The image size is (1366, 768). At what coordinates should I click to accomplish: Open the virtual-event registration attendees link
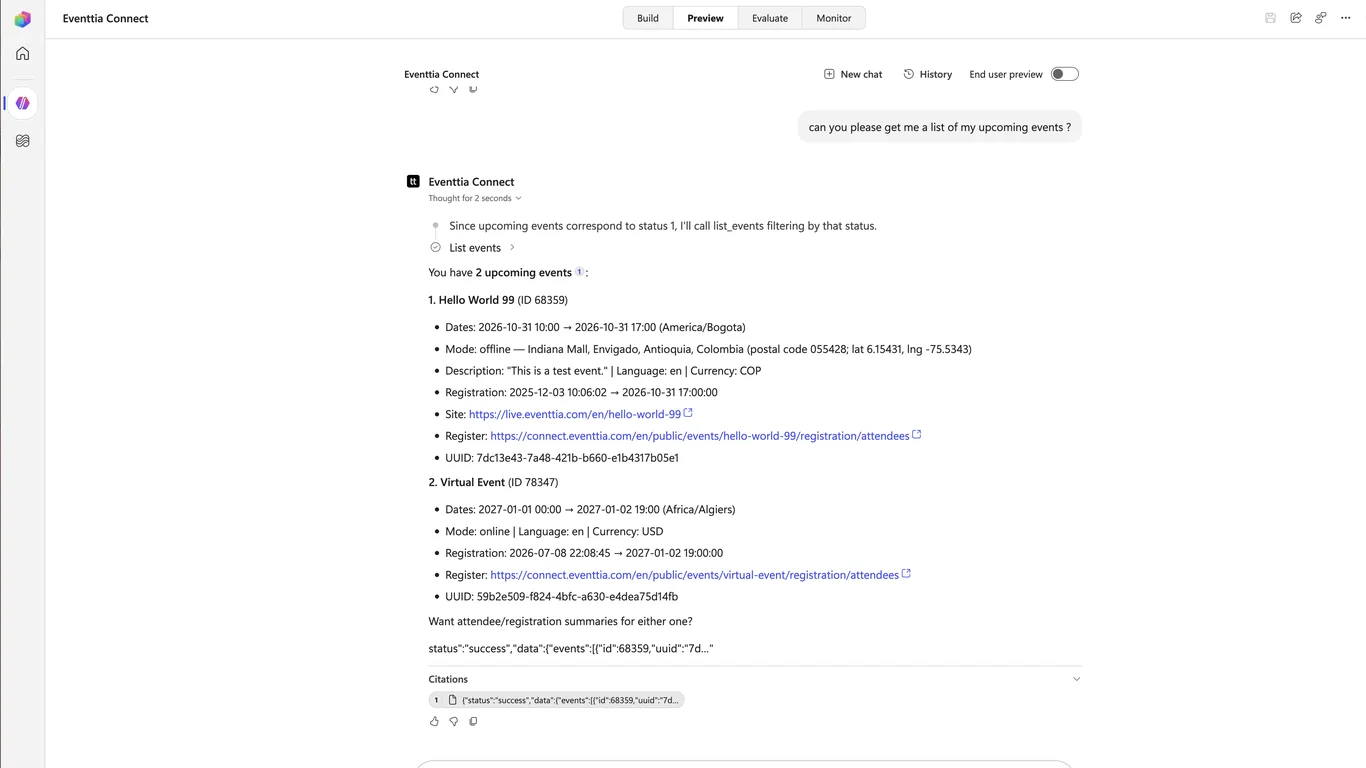coord(695,575)
